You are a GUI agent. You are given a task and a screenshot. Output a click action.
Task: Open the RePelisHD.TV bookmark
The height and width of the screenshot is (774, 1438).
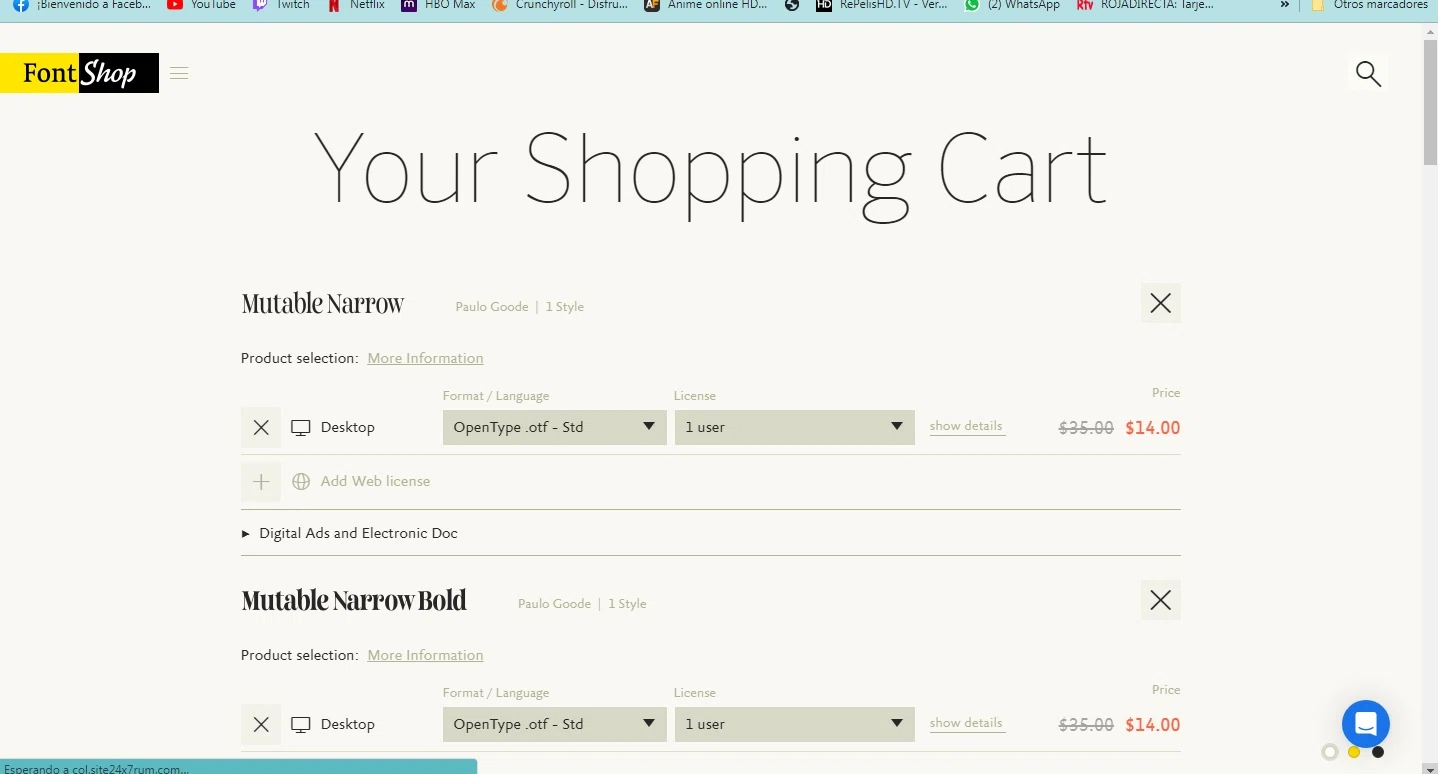pyautogui.click(x=882, y=5)
